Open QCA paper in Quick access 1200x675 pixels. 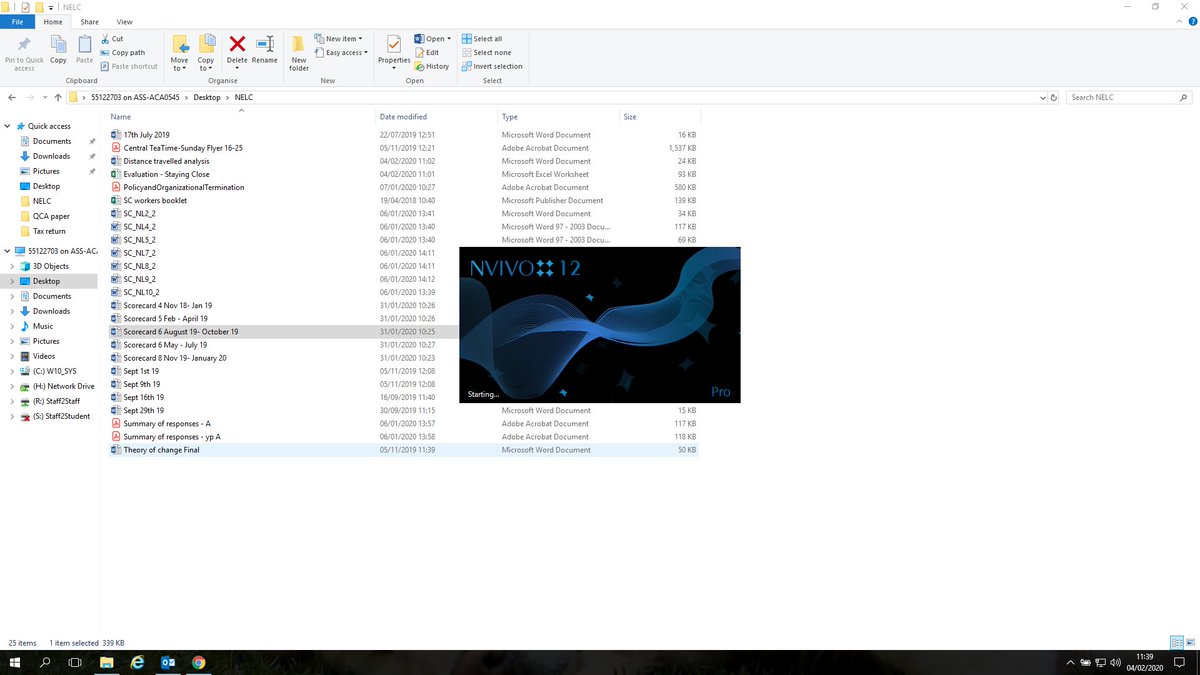click(x=51, y=216)
